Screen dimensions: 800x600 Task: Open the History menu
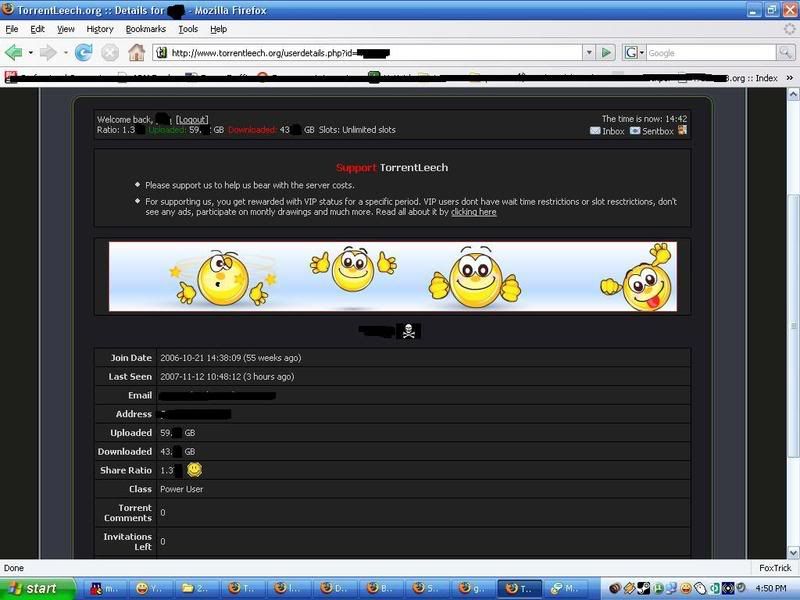[99, 29]
